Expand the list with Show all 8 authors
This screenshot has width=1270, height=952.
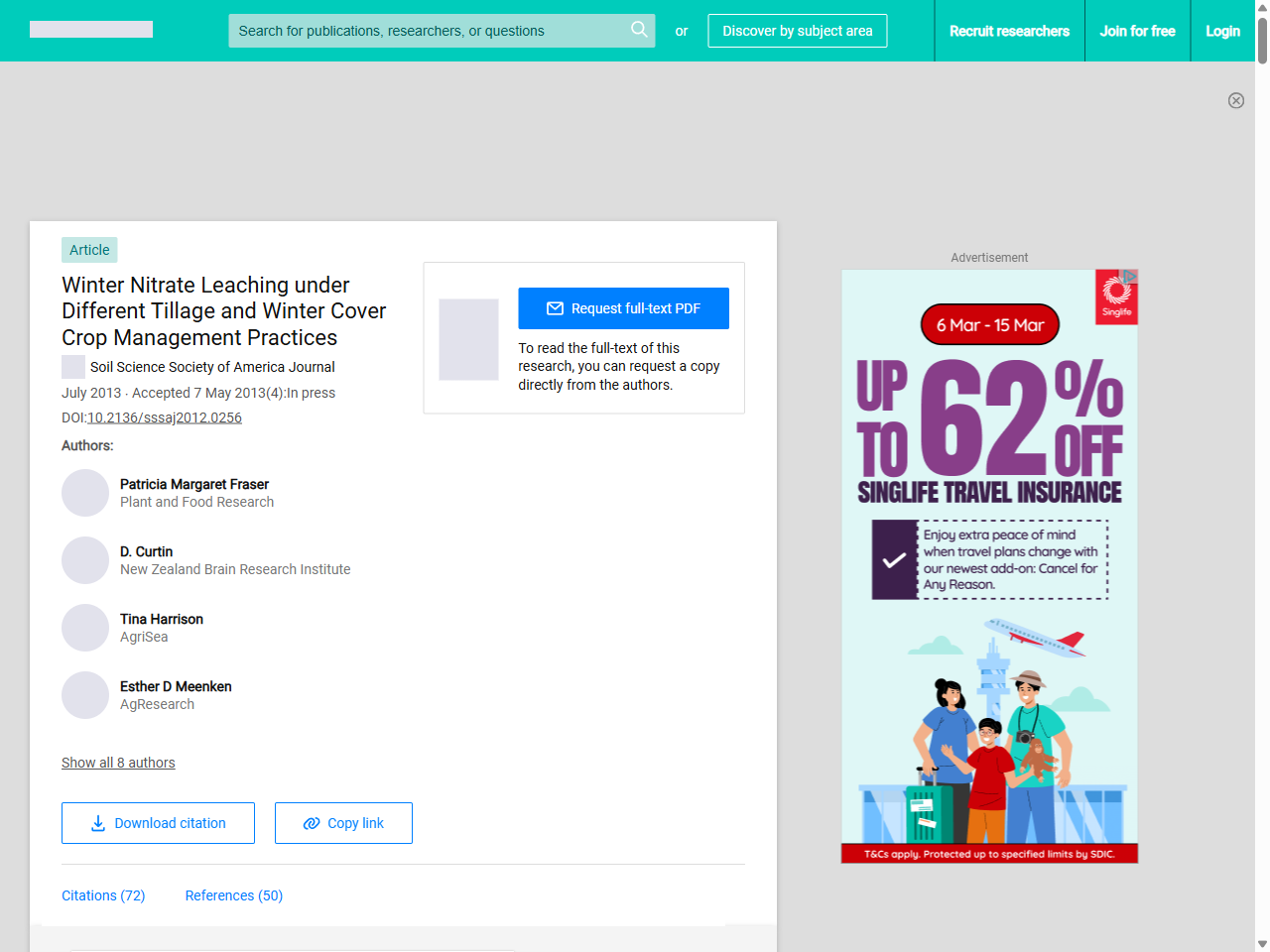(118, 763)
